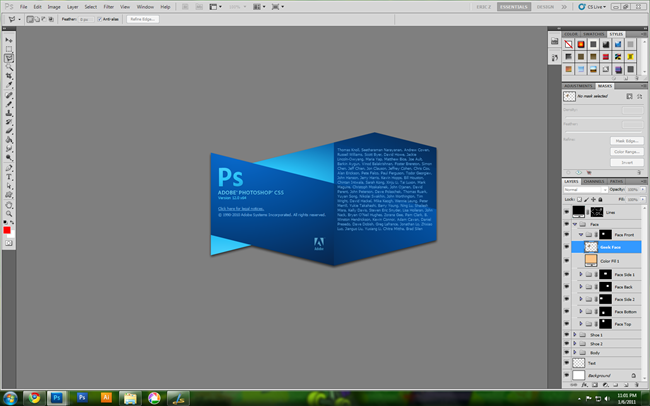Select the Crop tool
650x406 pixels.
point(9,76)
